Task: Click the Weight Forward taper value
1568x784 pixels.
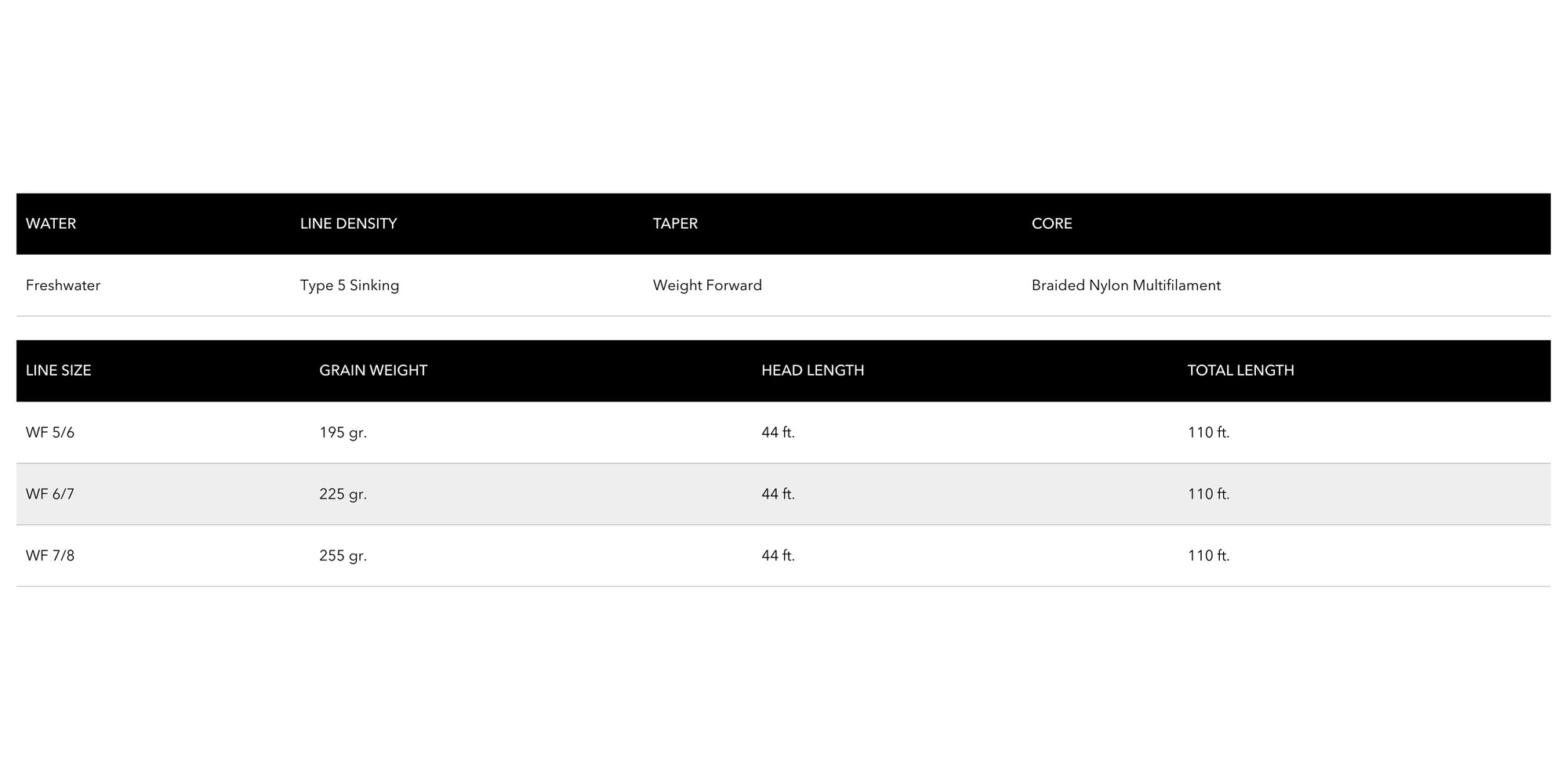Action: click(706, 285)
